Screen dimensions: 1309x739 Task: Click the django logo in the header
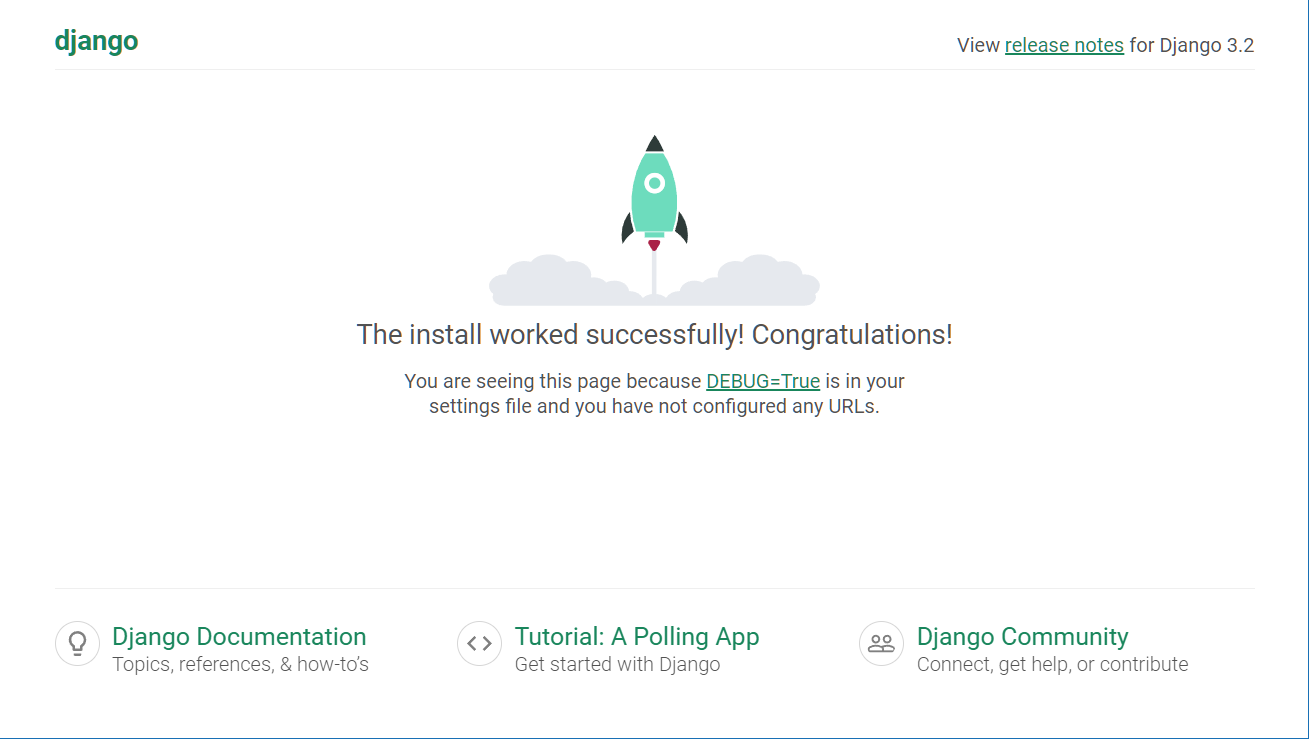click(x=96, y=41)
